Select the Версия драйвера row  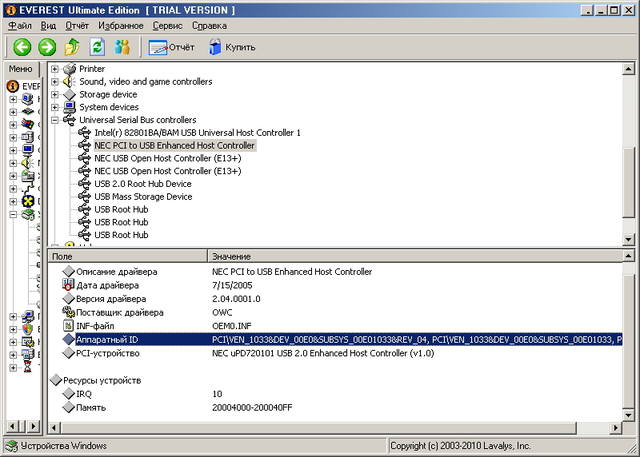(x=335, y=299)
